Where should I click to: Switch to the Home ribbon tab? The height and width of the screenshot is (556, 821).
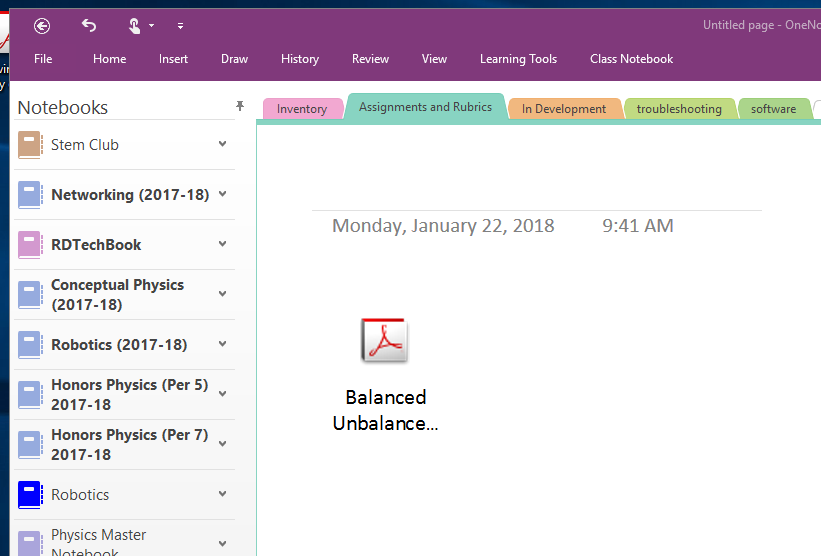click(109, 59)
